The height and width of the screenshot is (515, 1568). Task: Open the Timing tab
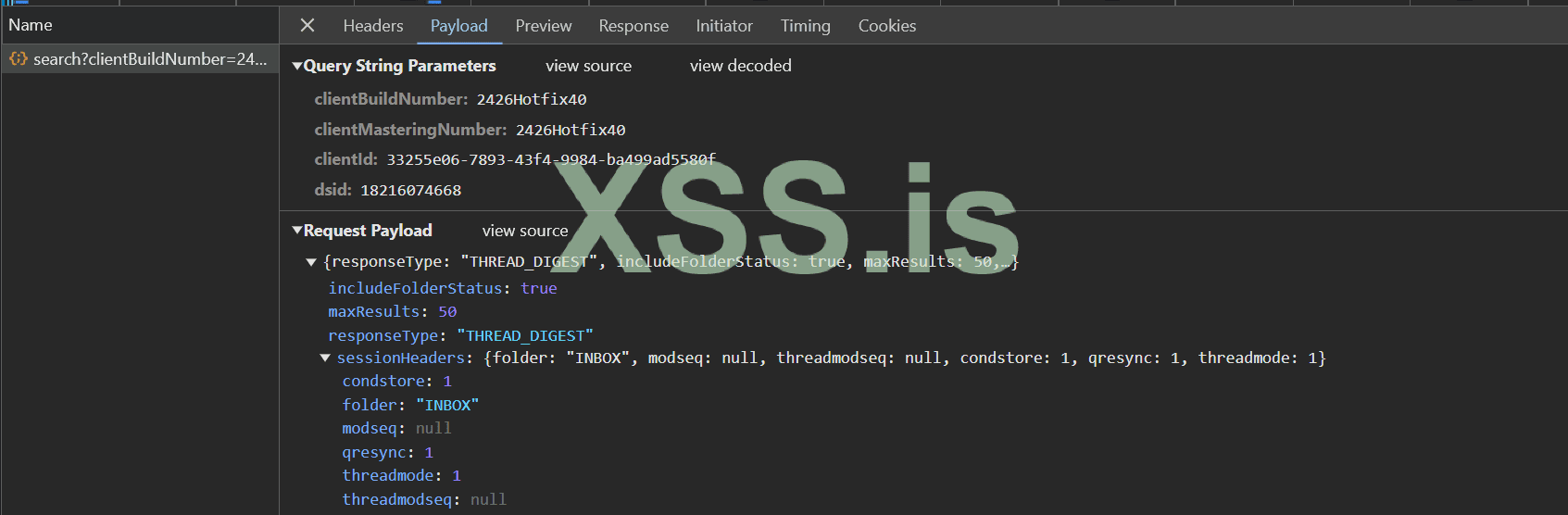[806, 26]
